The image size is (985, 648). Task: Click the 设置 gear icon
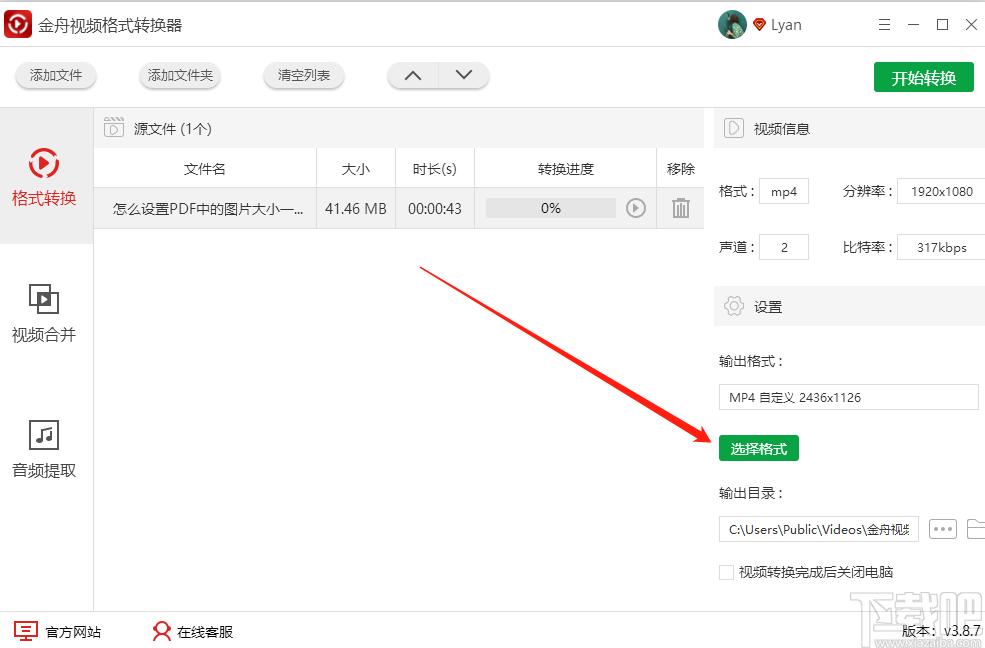734,306
